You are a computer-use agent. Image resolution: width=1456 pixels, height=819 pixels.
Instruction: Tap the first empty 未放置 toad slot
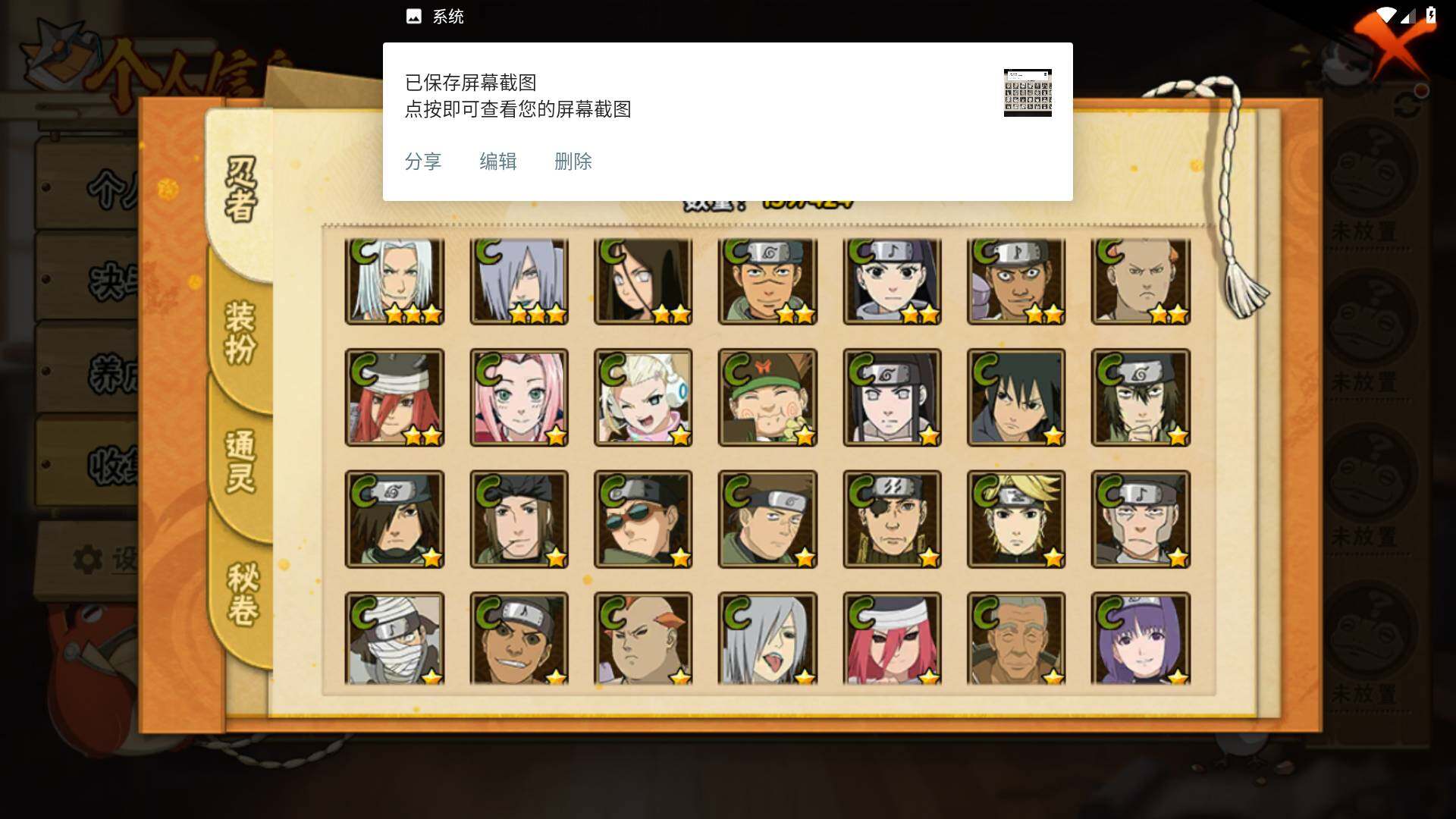coord(1371,180)
